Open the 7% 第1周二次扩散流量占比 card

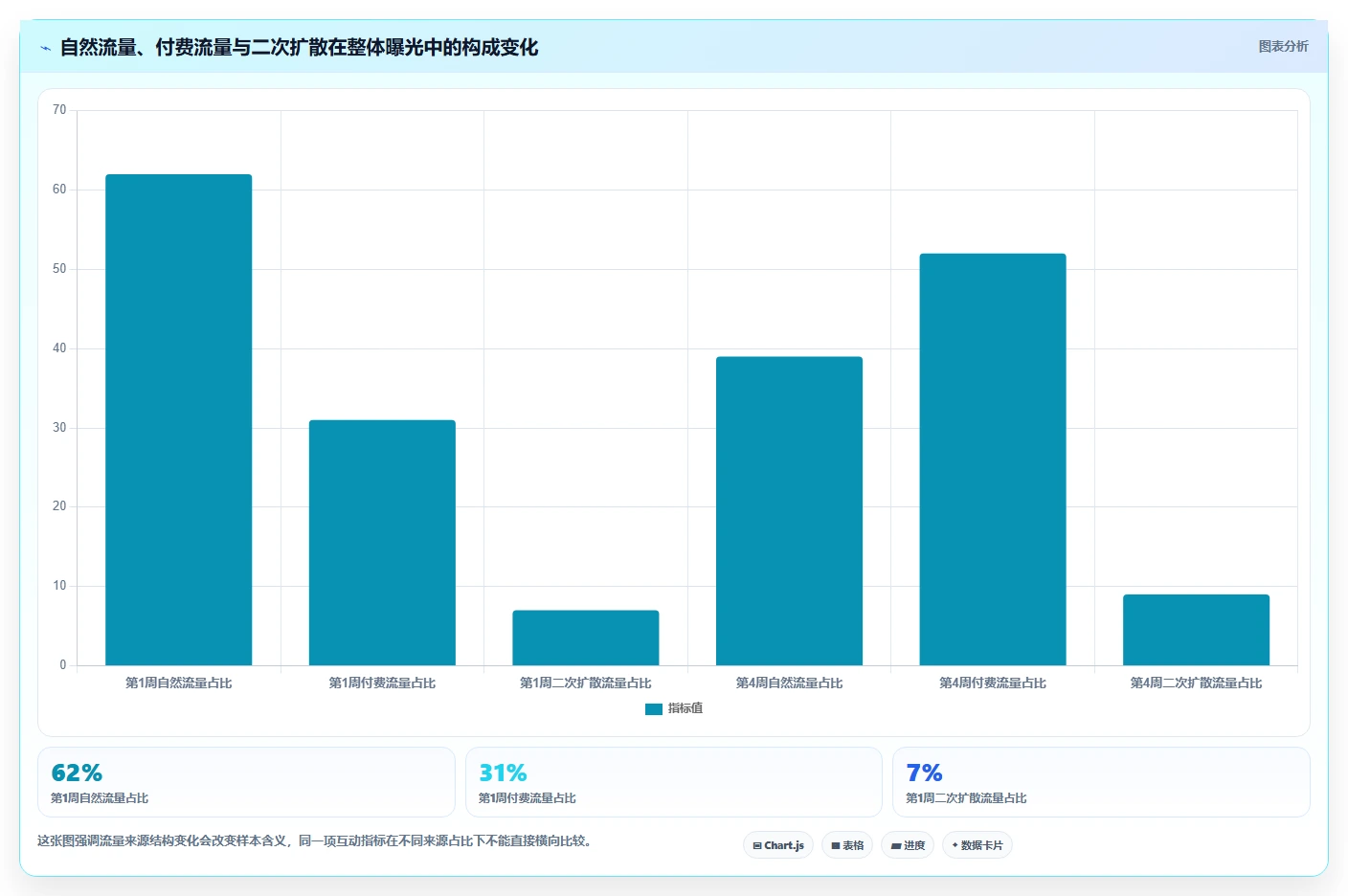tap(1101, 782)
